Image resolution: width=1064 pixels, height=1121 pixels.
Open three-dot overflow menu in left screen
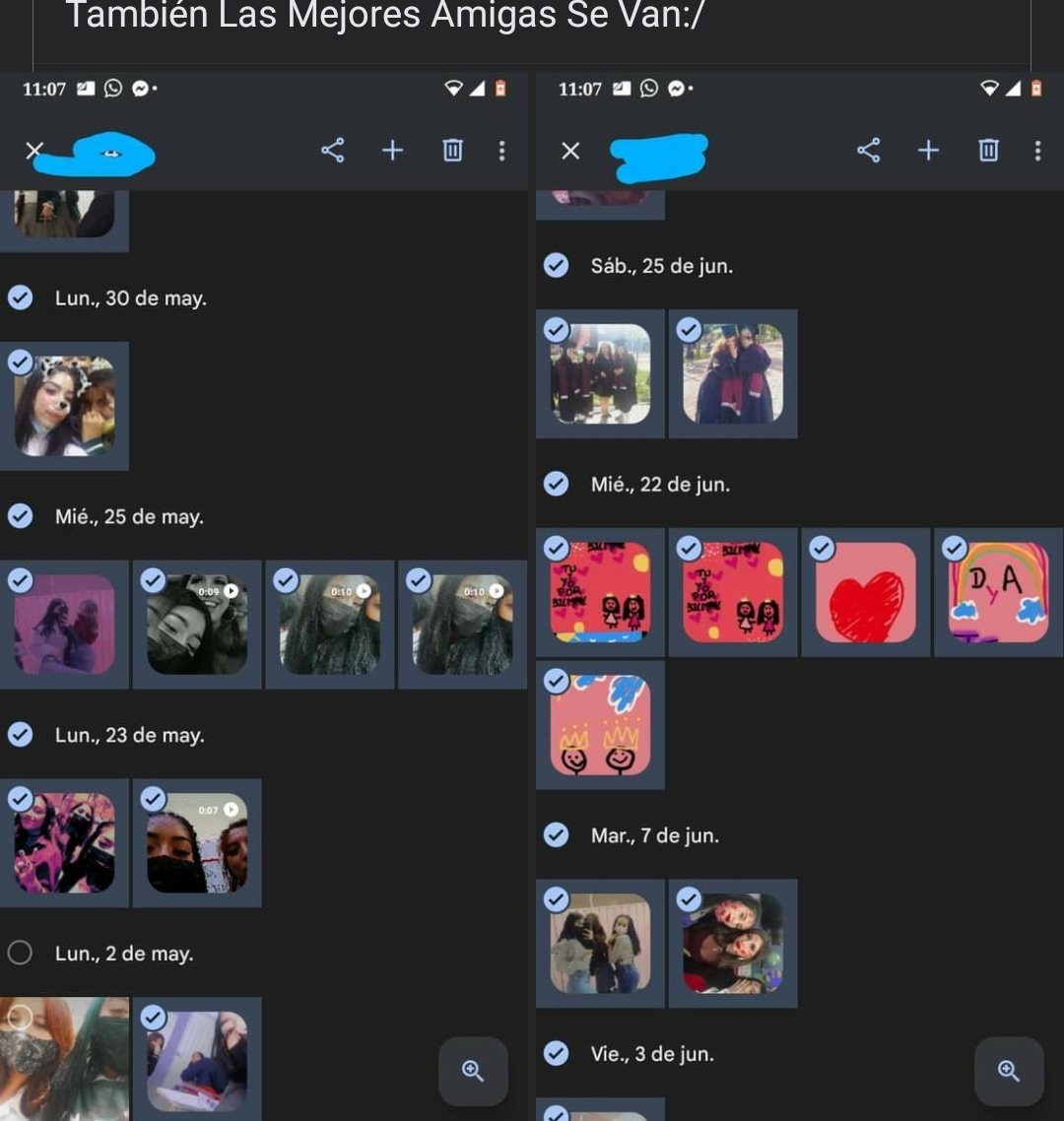[502, 150]
